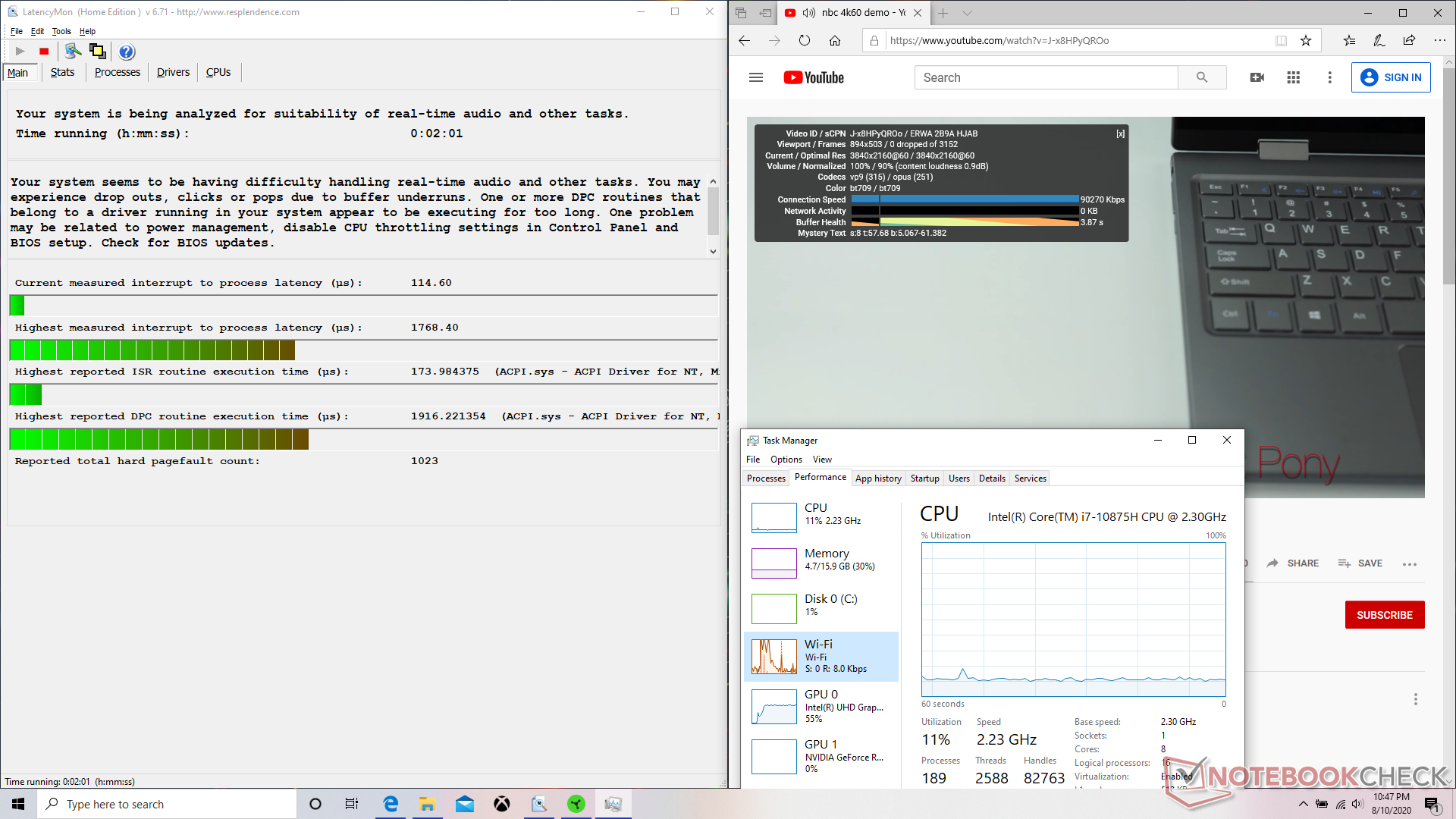Click the browser refresh button
This screenshot has height=819, width=1456.
pyautogui.click(x=805, y=41)
